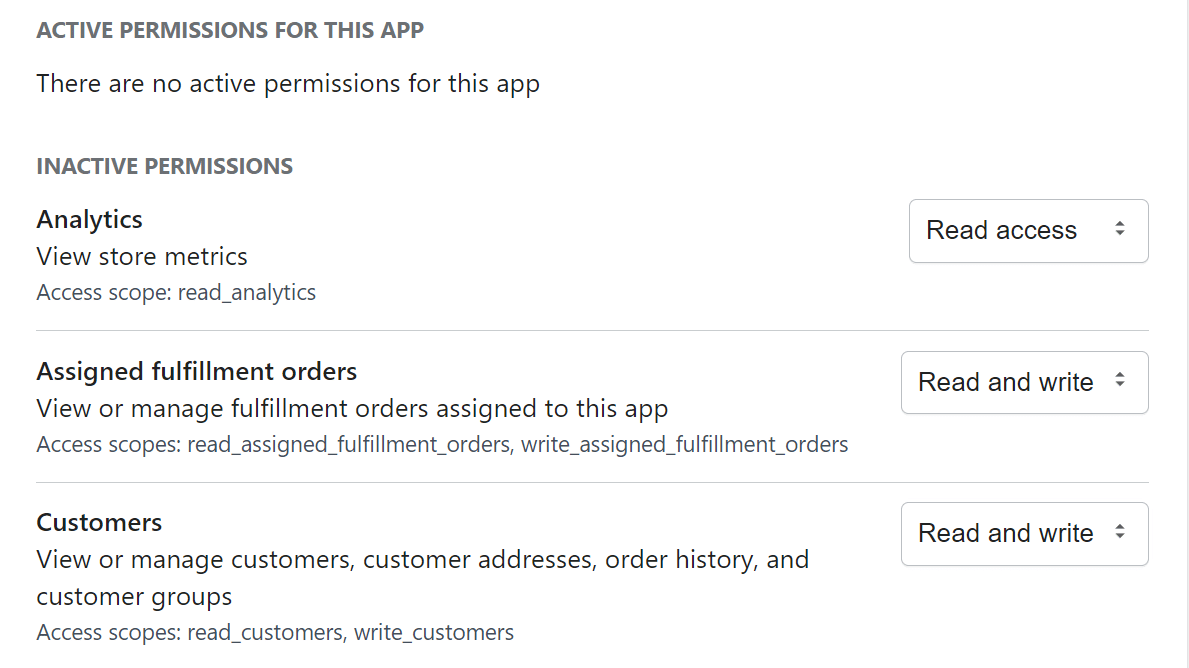Click the Active Permissions For This App heading

pyautogui.click(x=230, y=31)
